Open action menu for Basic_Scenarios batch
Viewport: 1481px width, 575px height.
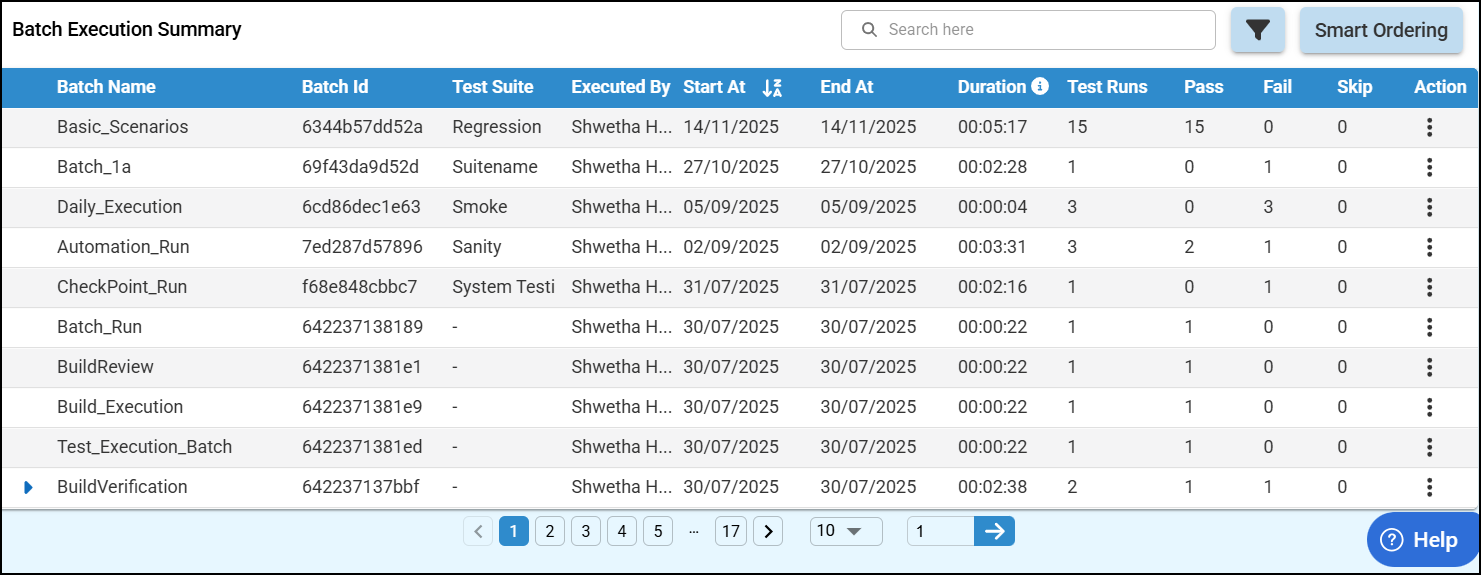[1430, 127]
